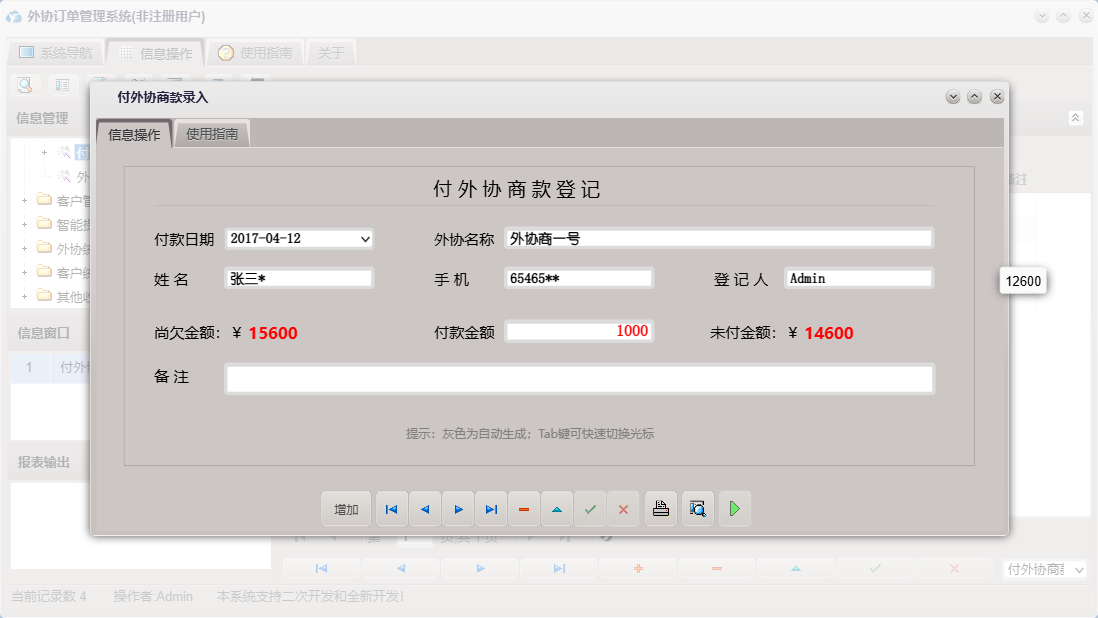Select the 关于 tab
The image size is (1098, 618).
click(x=331, y=52)
